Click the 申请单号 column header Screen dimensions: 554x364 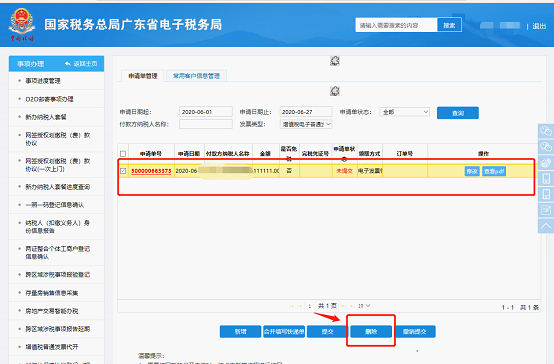click(151, 154)
